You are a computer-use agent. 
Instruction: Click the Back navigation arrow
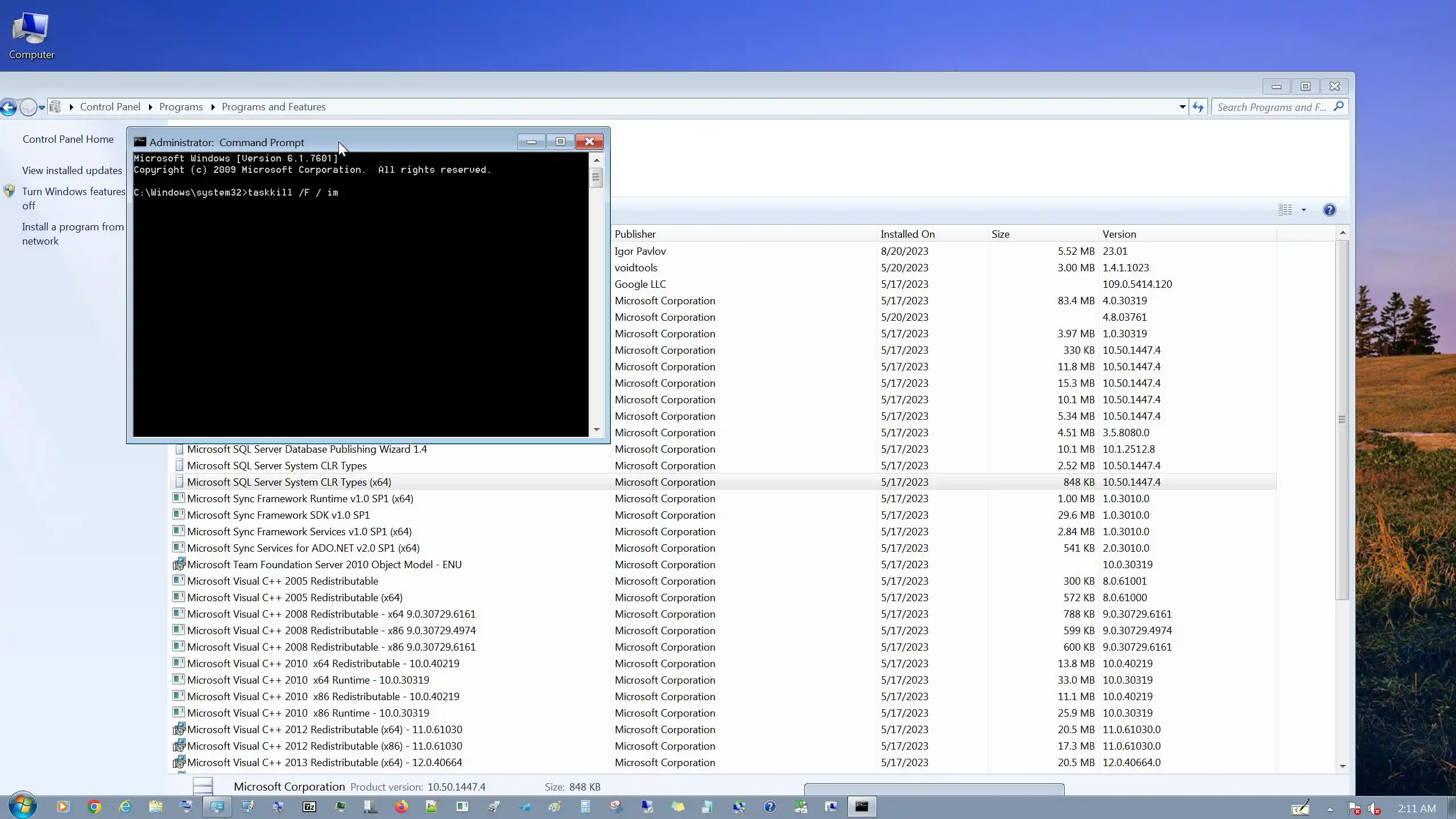click(x=9, y=107)
